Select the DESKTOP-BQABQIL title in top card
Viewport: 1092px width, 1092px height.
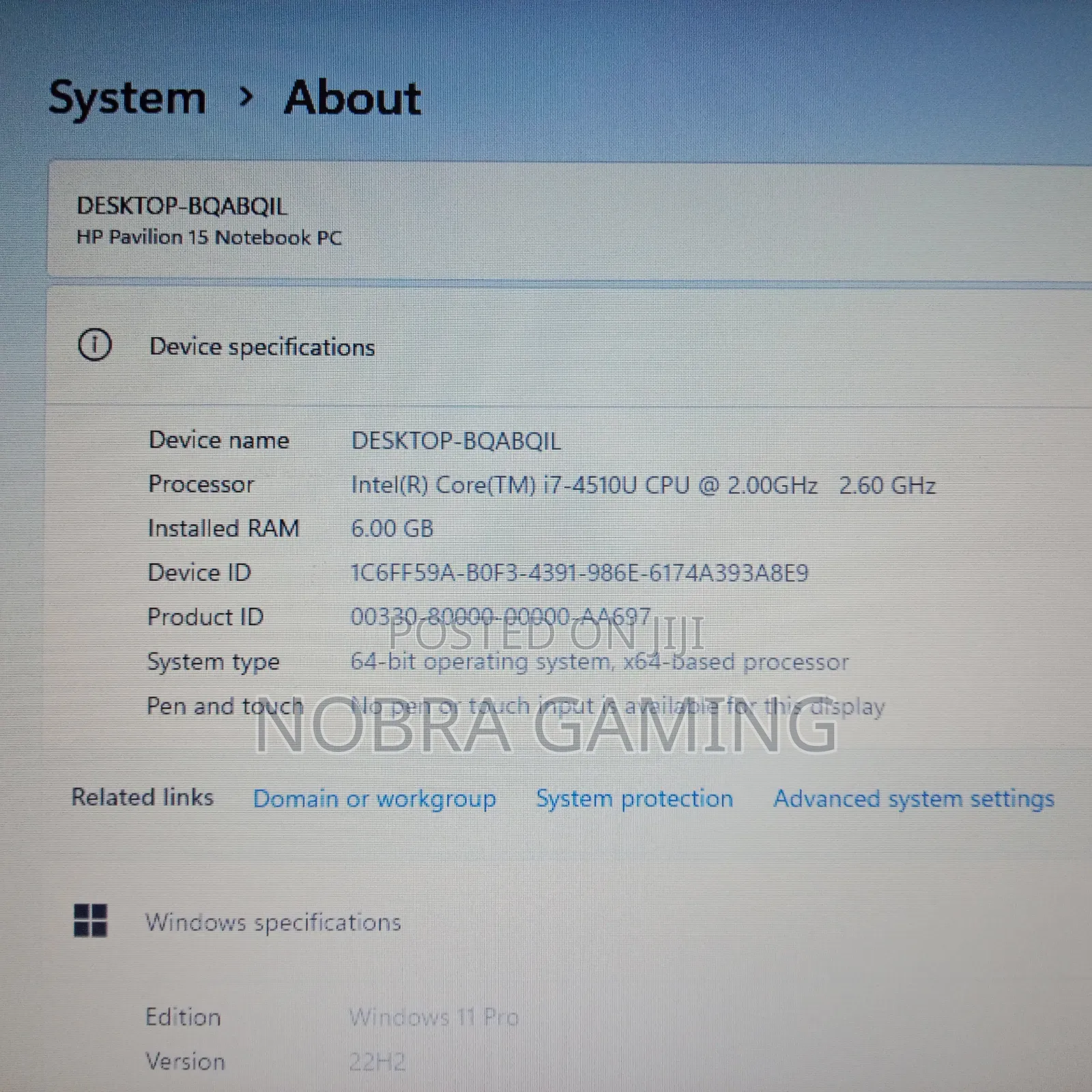click(x=182, y=206)
